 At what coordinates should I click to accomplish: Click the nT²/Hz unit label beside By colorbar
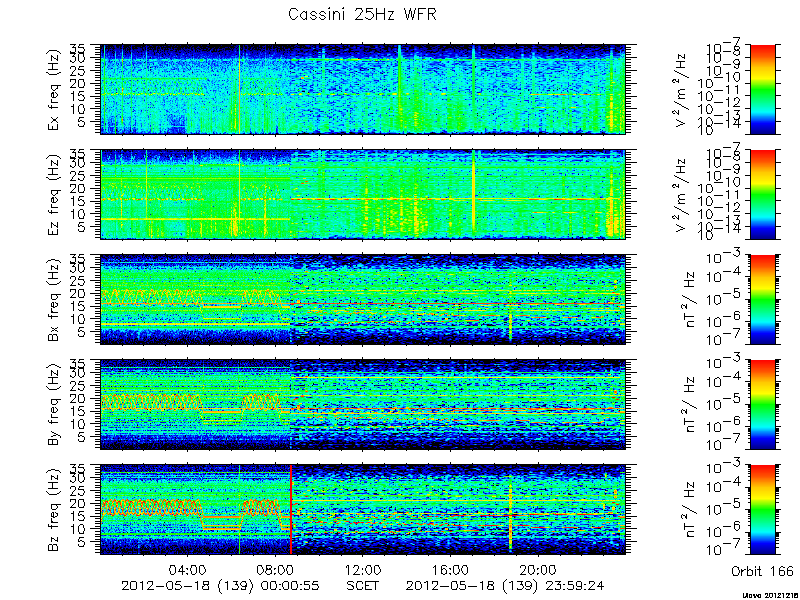689,405
